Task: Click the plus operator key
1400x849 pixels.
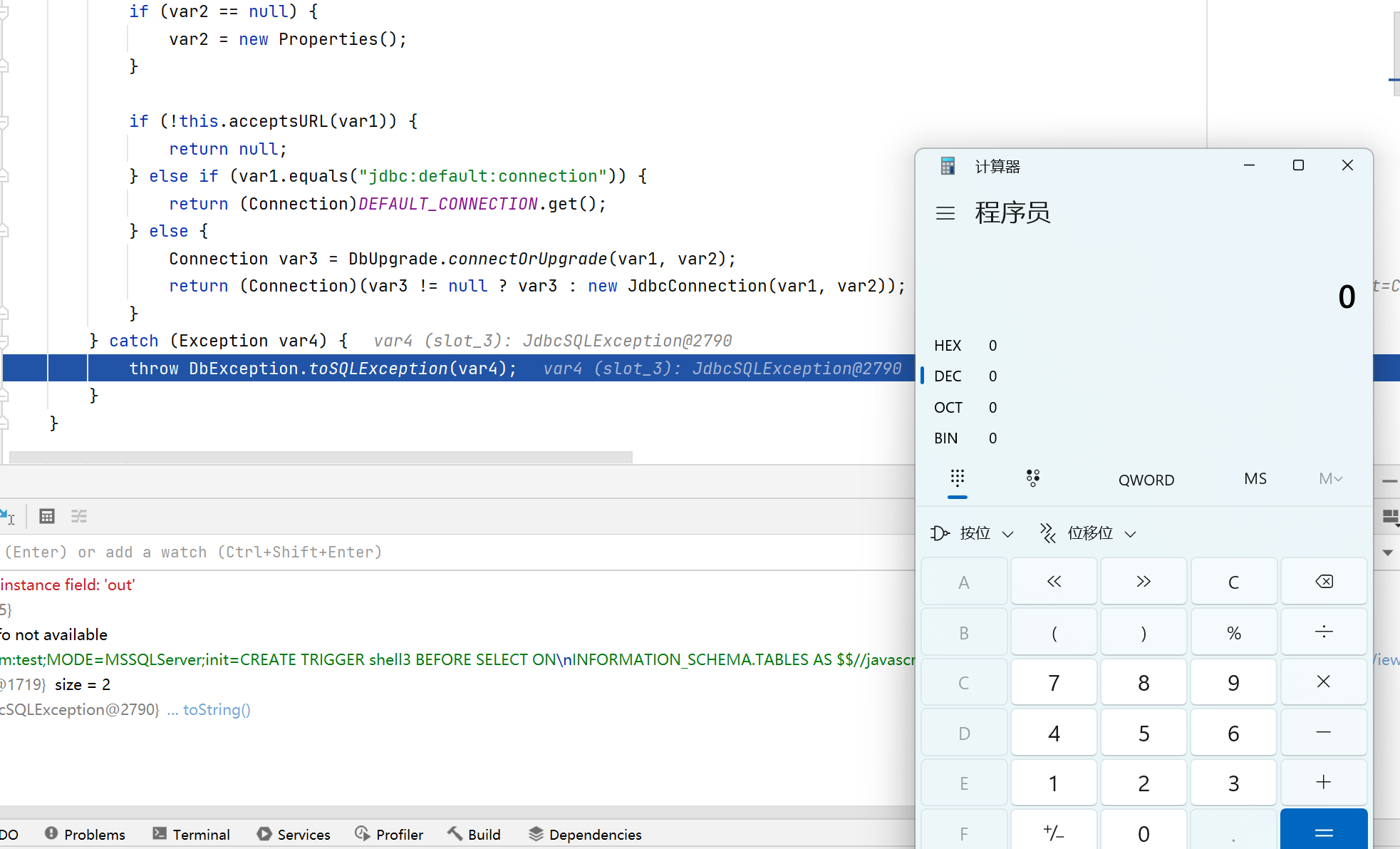Action: [1324, 783]
